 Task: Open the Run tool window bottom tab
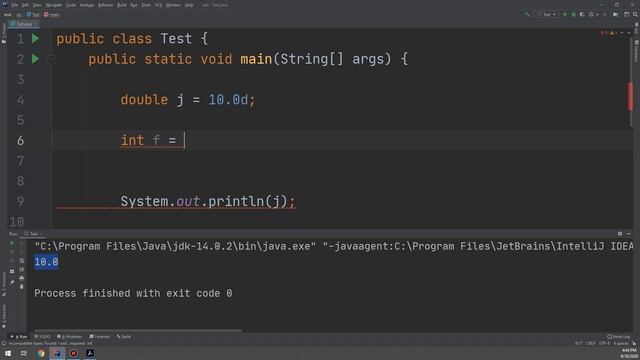click(19, 337)
